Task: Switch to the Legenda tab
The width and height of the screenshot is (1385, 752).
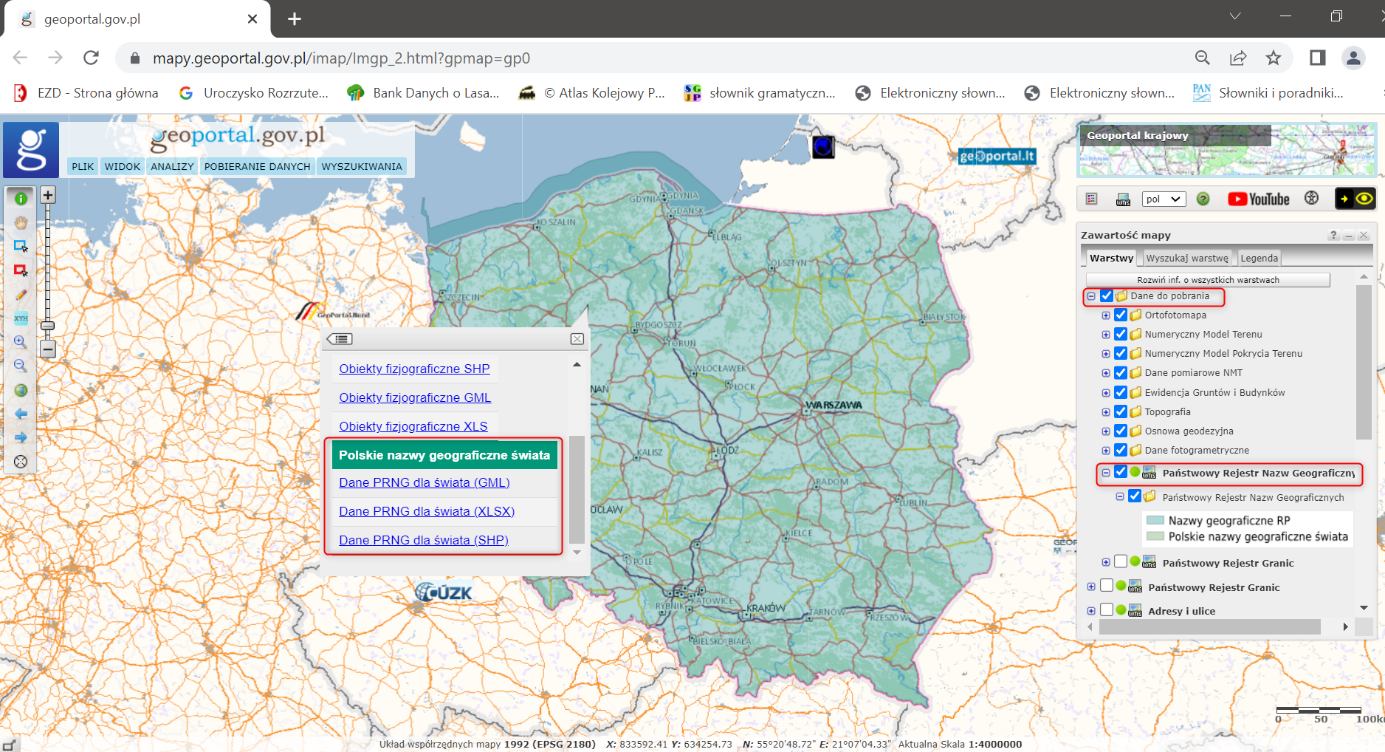Action: pyautogui.click(x=1259, y=258)
